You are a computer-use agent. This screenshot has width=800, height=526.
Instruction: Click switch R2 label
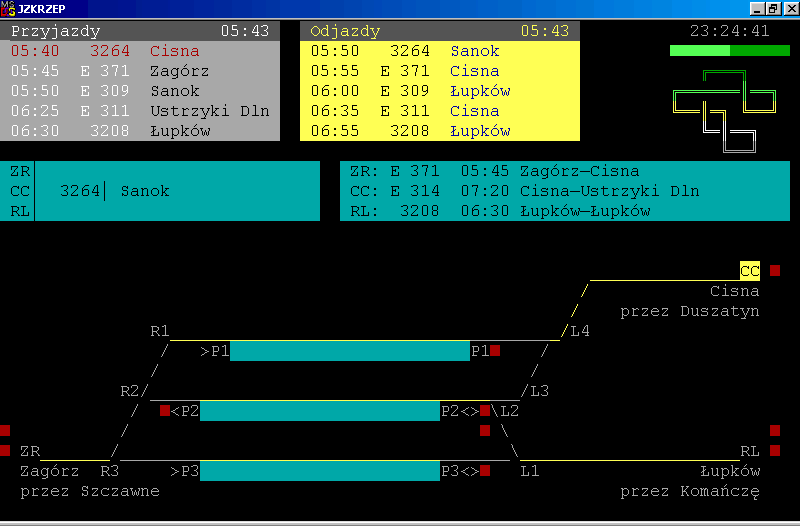130,391
